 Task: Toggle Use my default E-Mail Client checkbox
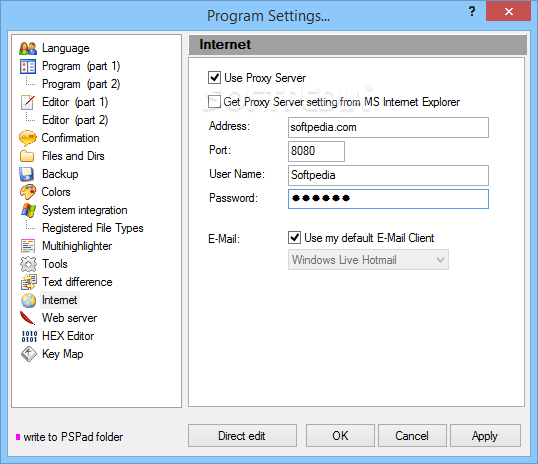294,237
